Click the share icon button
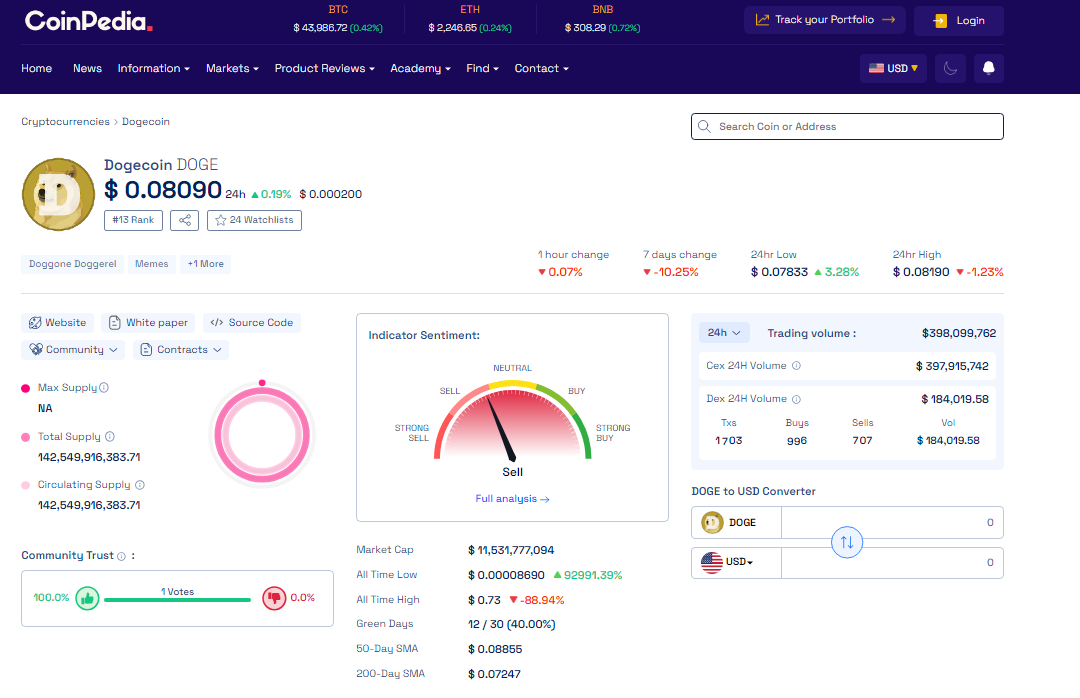Screen dimensions: 1080x698 pyautogui.click(x=185, y=220)
